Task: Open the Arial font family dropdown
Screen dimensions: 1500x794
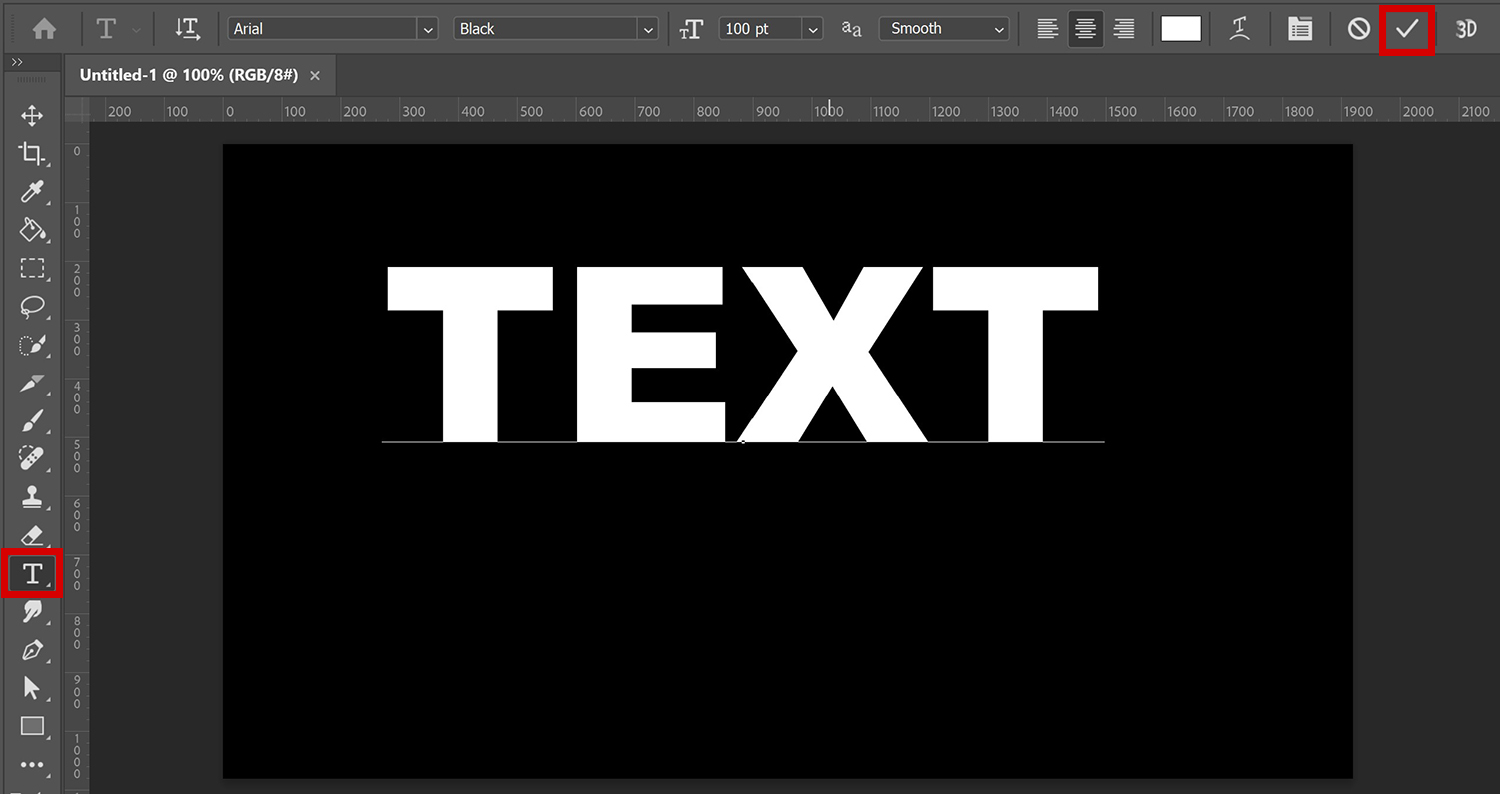Action: tap(427, 28)
